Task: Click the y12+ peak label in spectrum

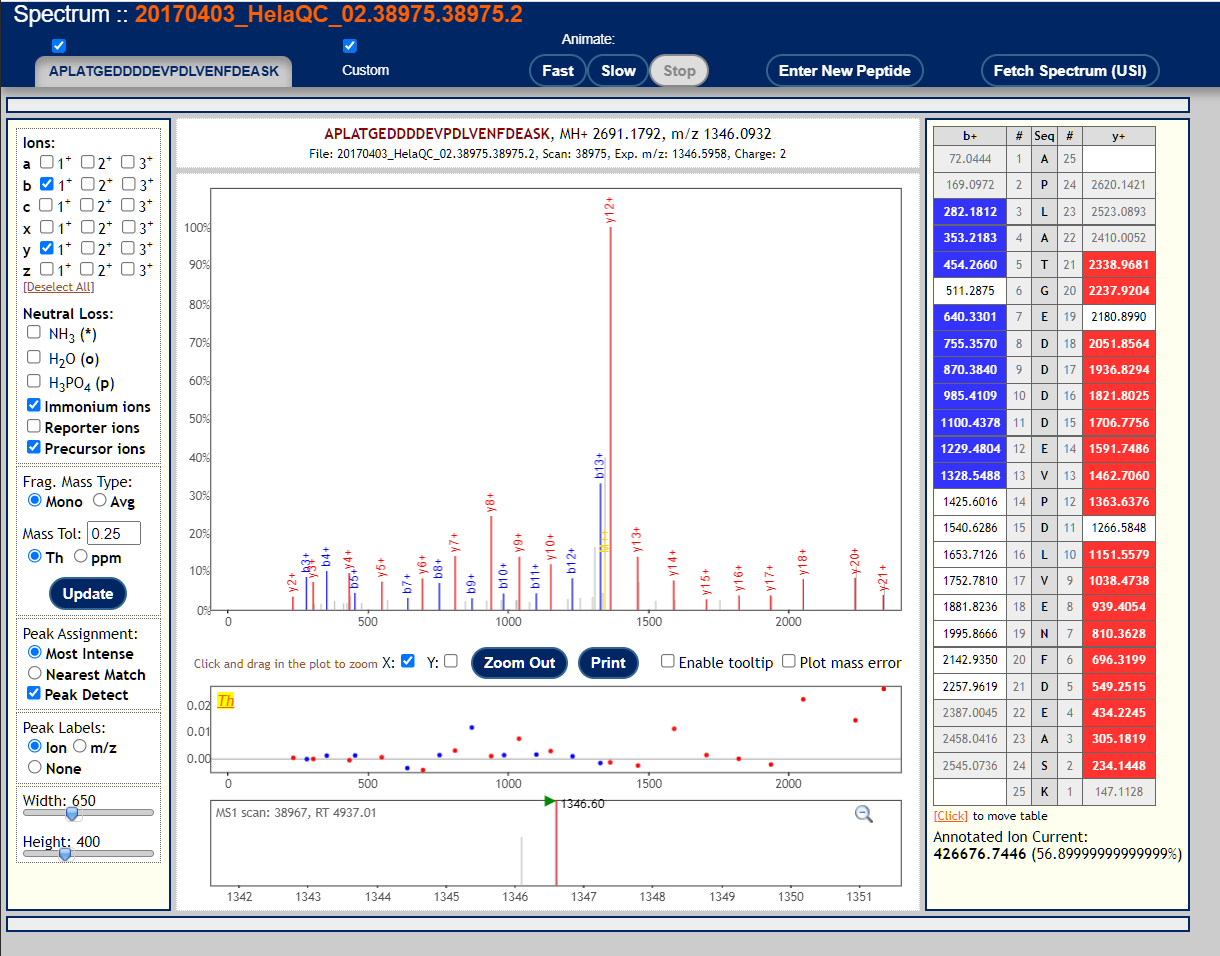Action: point(610,210)
